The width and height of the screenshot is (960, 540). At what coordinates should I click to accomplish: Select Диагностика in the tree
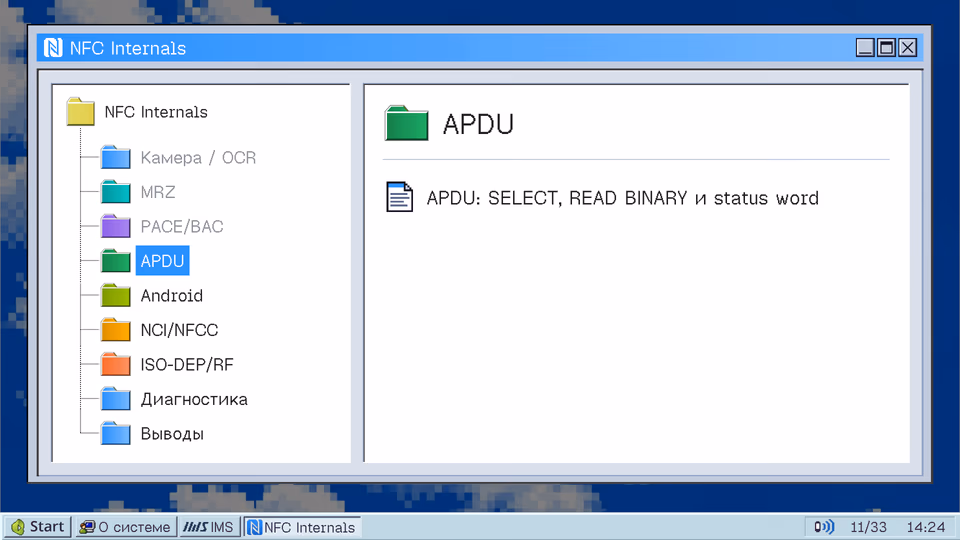point(194,399)
